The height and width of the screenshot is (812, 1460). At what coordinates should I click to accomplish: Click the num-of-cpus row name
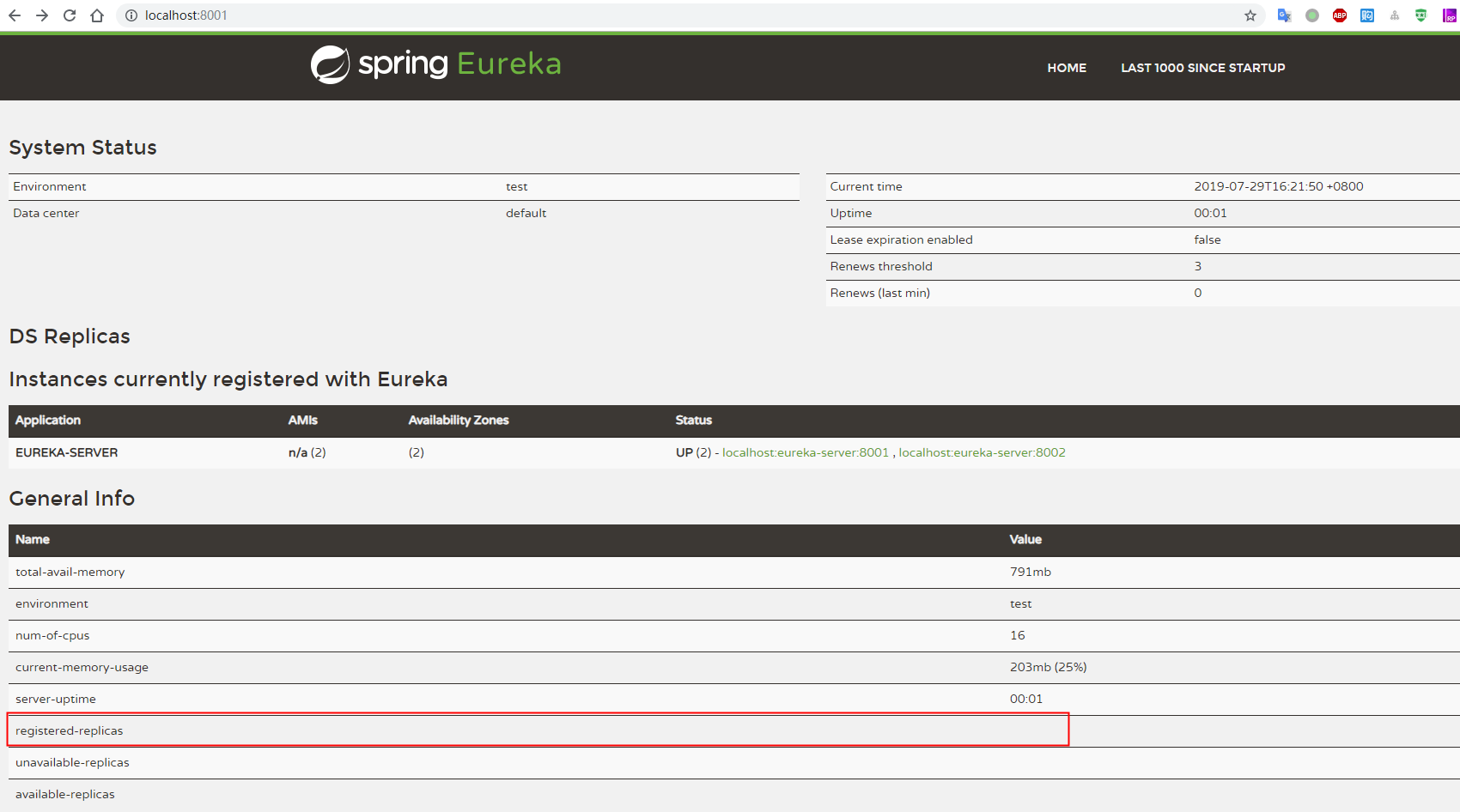pos(52,635)
